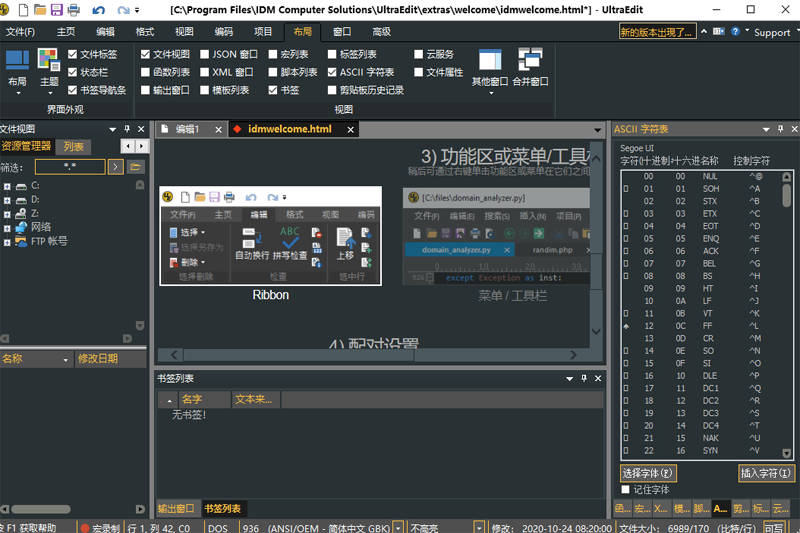
Task: Click the 筛选 filter input field
Action: pos(69,167)
